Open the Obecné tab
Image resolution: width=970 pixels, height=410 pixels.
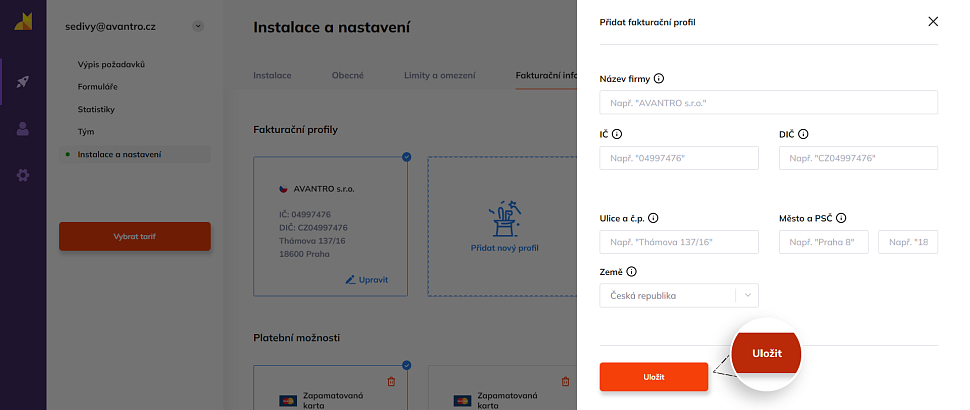coord(347,75)
